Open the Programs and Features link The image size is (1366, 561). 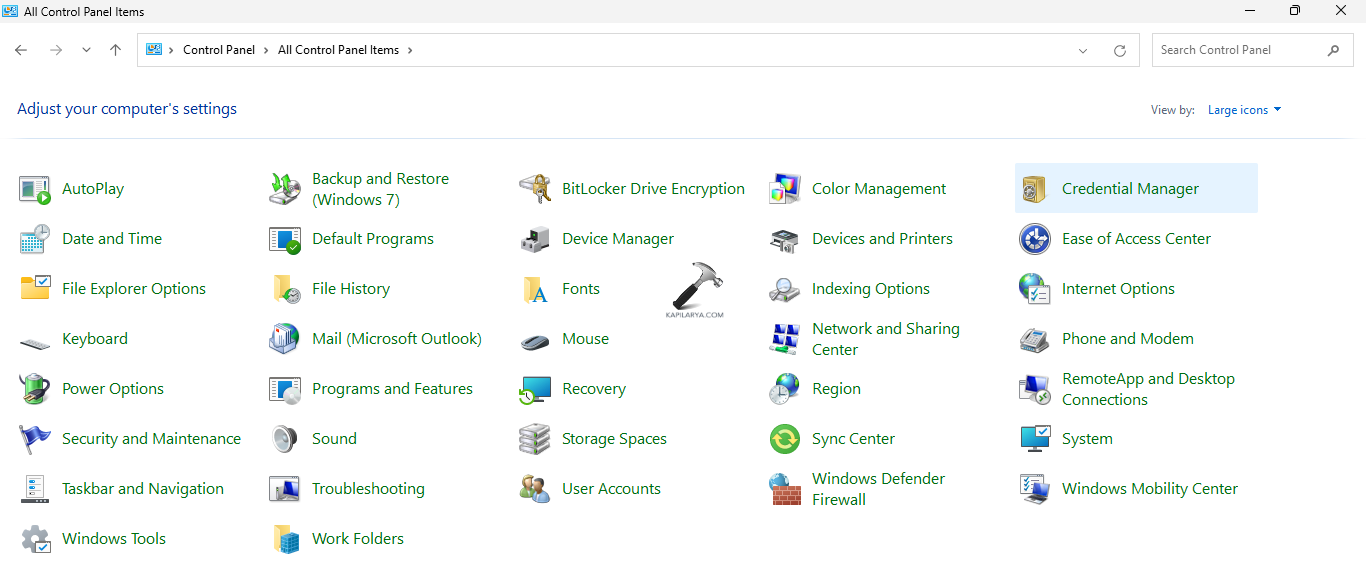tap(392, 389)
